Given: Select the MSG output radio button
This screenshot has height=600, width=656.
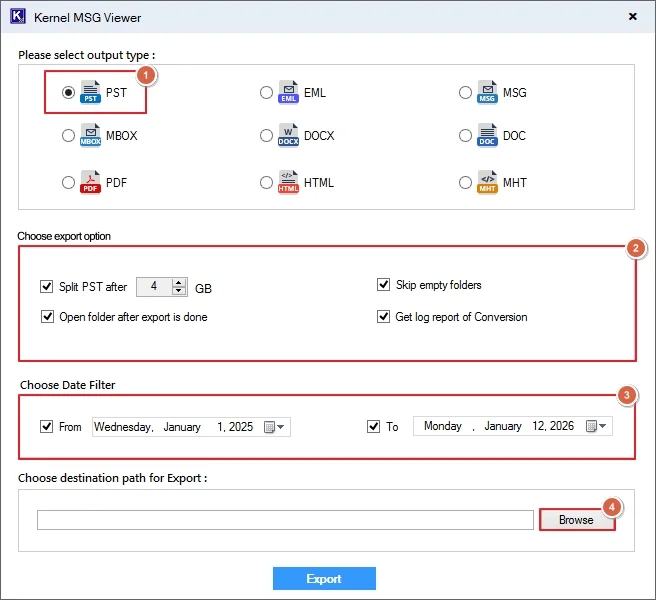Looking at the screenshot, I should 465,92.
